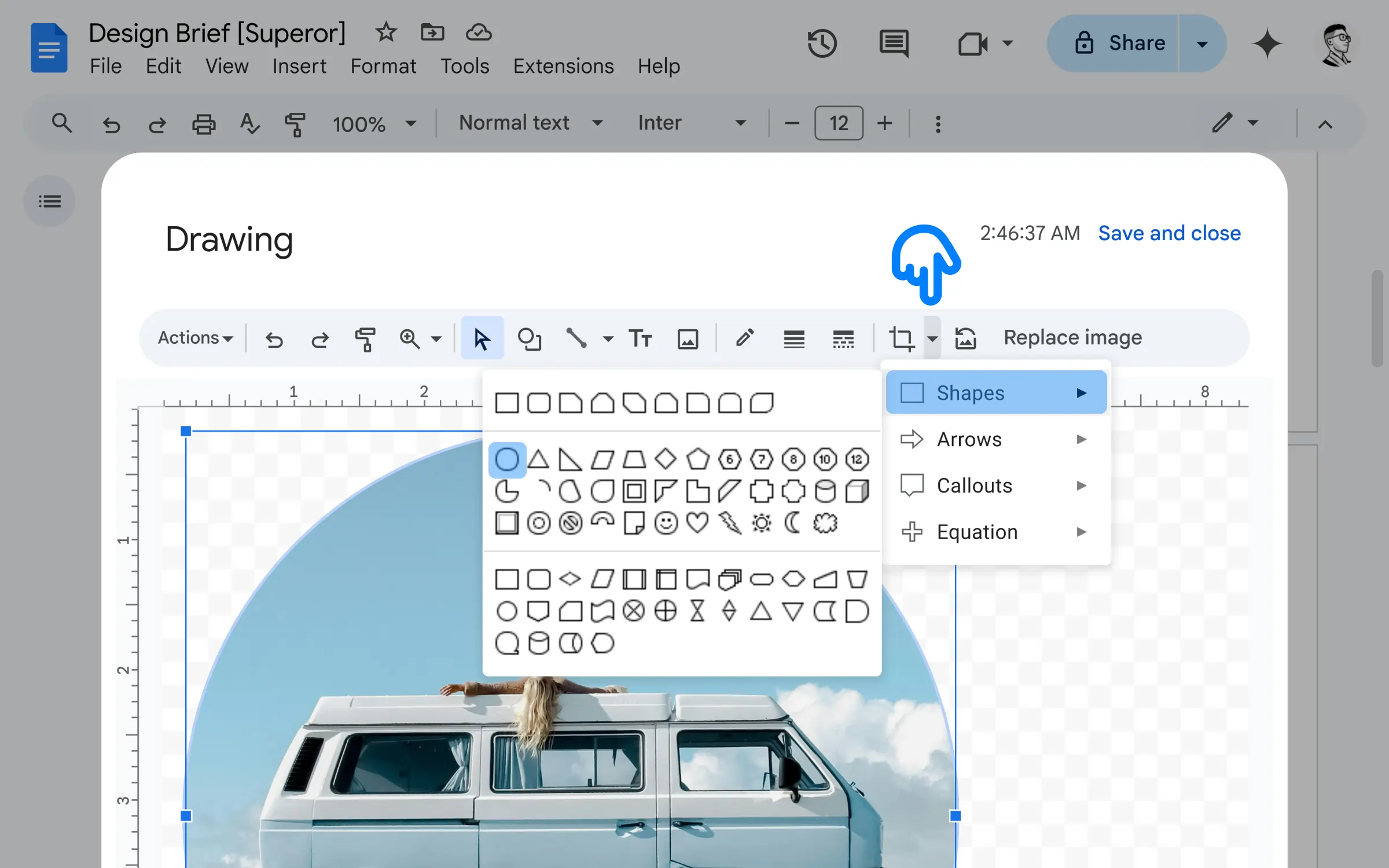Open the account profile avatar
This screenshot has width=1389, height=868.
point(1336,44)
